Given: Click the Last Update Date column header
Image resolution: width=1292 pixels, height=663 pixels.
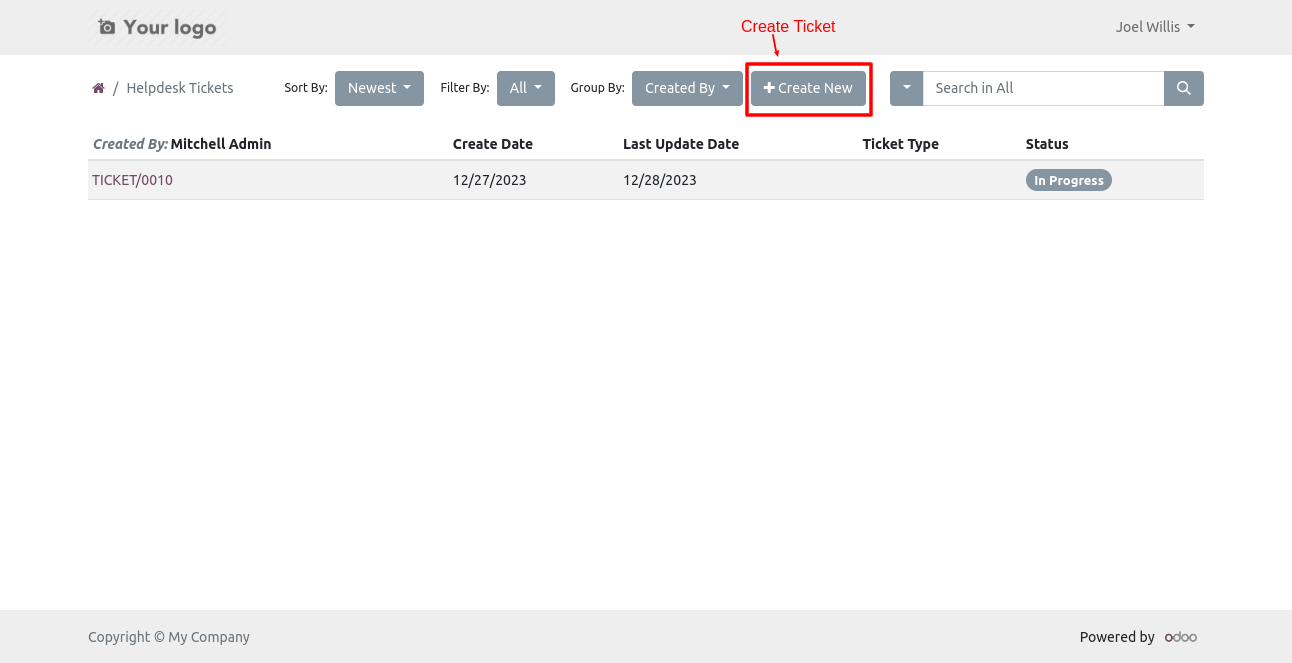Looking at the screenshot, I should (x=681, y=144).
